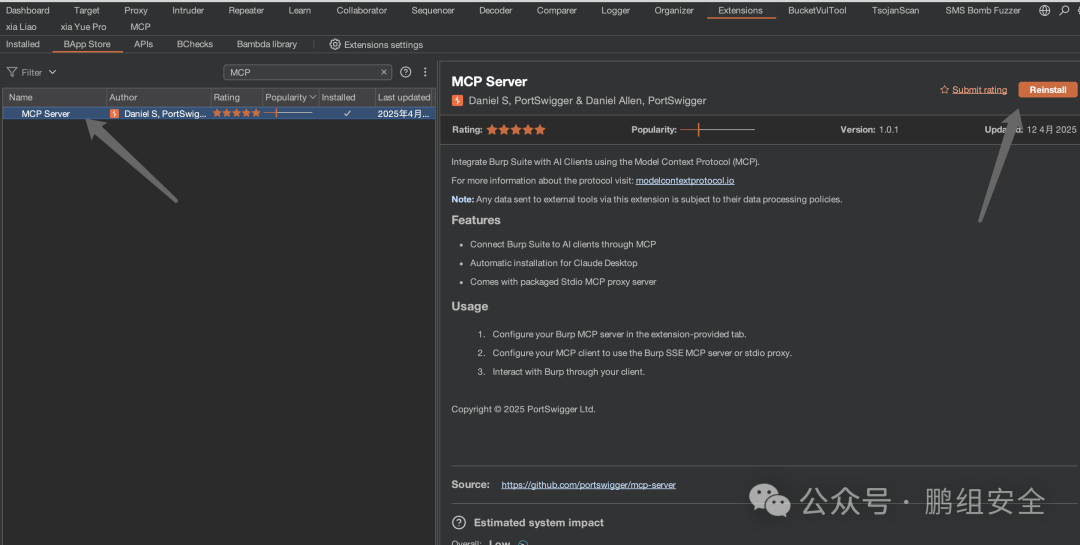Viewport: 1080px width, 545px height.
Task: Open the Sequencer tab
Action: coord(433,10)
